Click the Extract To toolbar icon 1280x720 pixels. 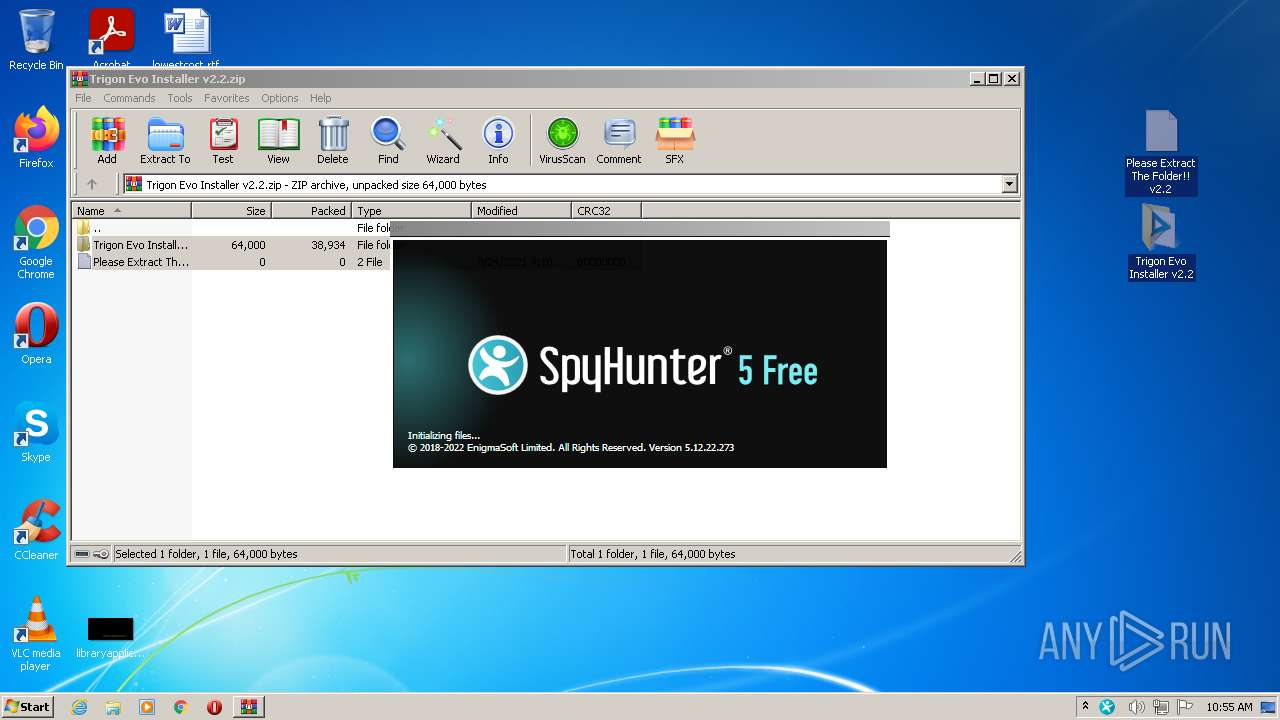coord(165,140)
